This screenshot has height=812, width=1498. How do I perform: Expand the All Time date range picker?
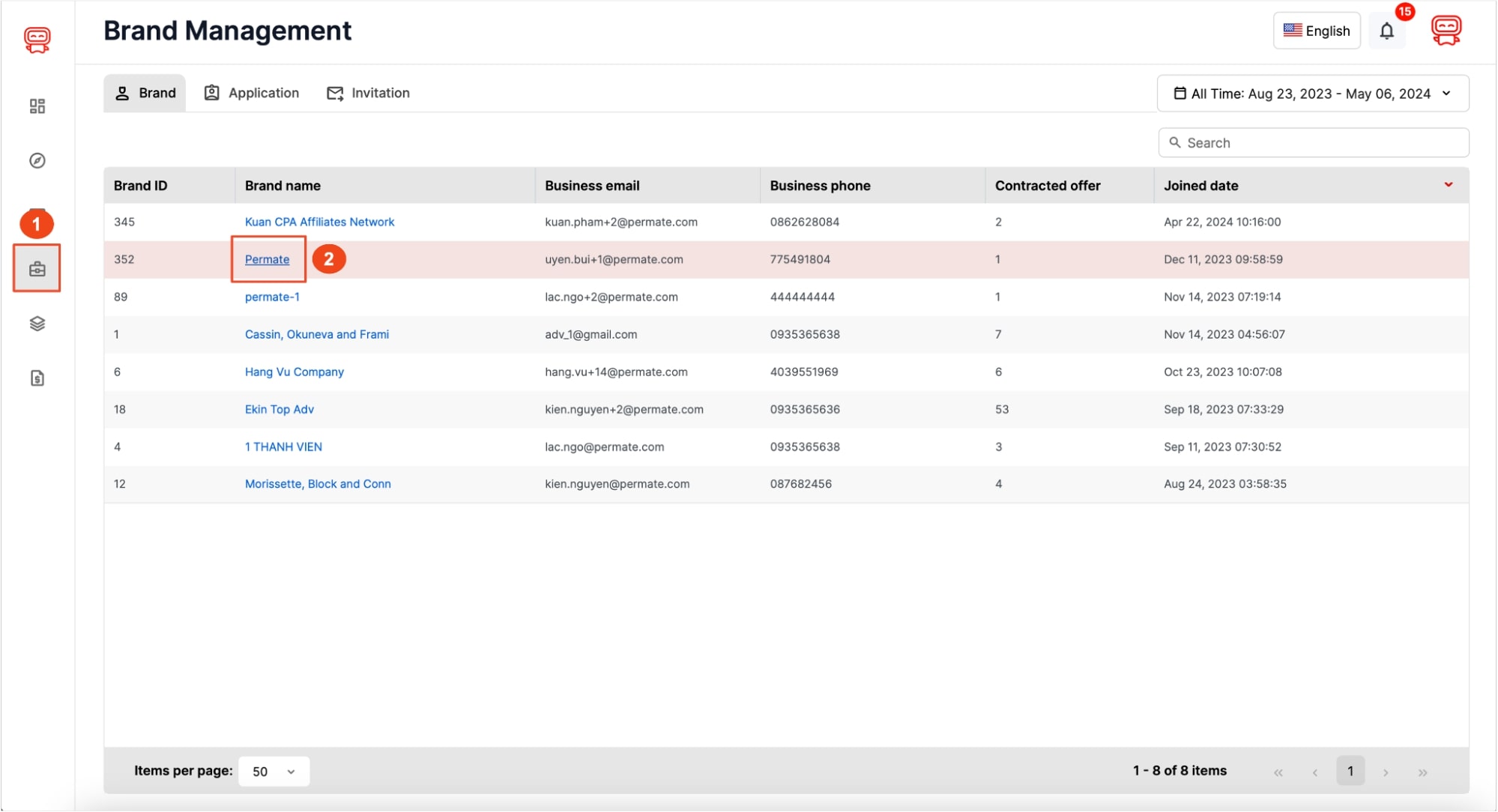(1312, 93)
